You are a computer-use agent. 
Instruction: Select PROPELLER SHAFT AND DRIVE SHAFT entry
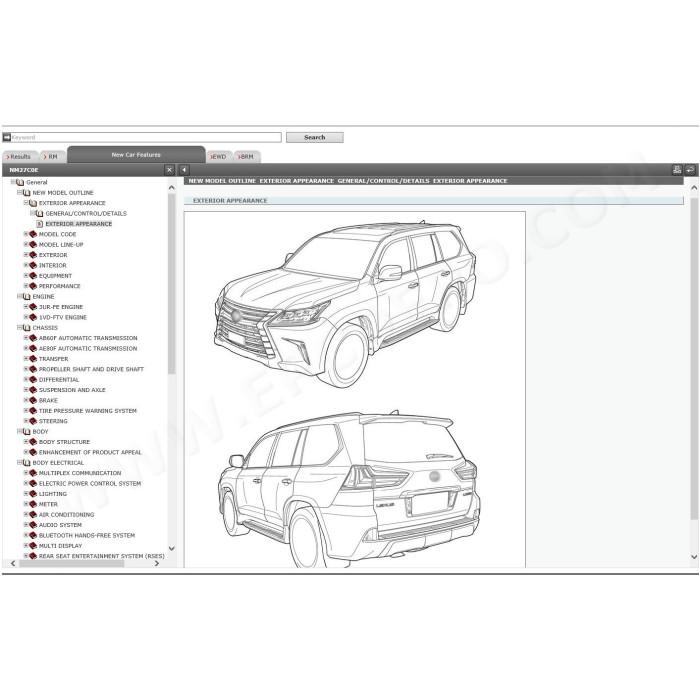(91, 369)
